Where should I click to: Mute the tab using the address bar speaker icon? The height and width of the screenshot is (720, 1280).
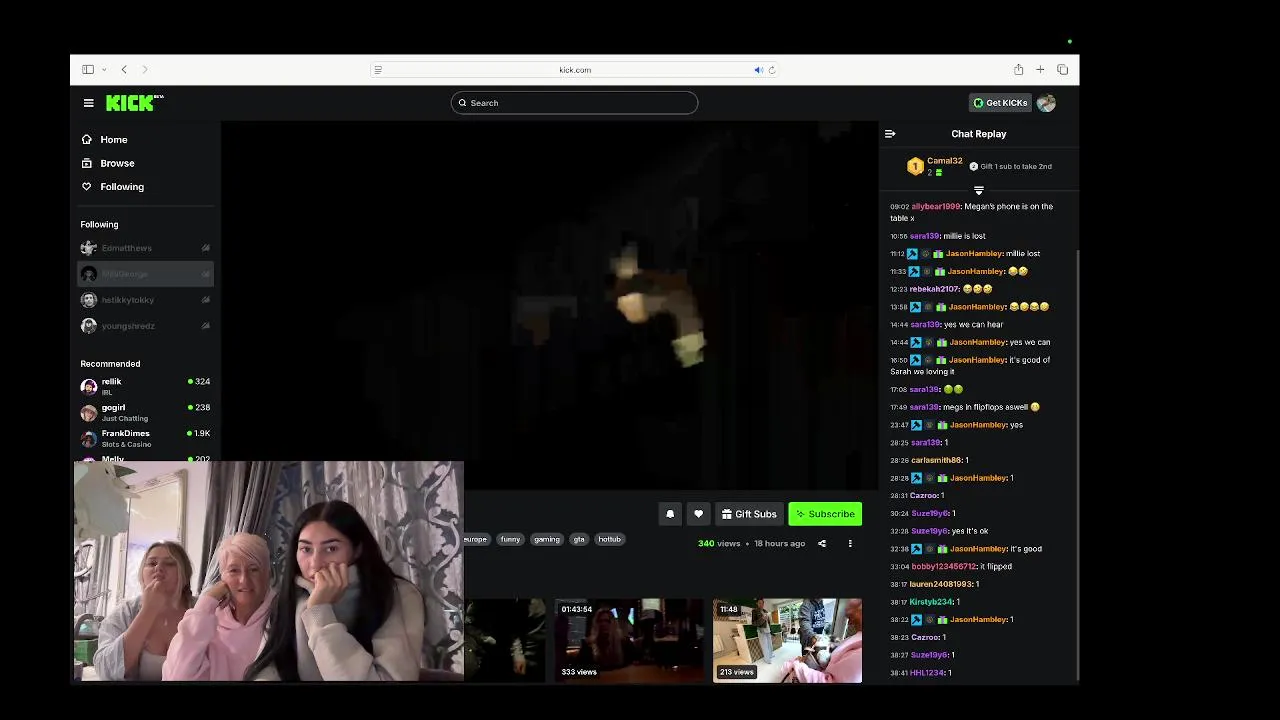click(x=758, y=70)
